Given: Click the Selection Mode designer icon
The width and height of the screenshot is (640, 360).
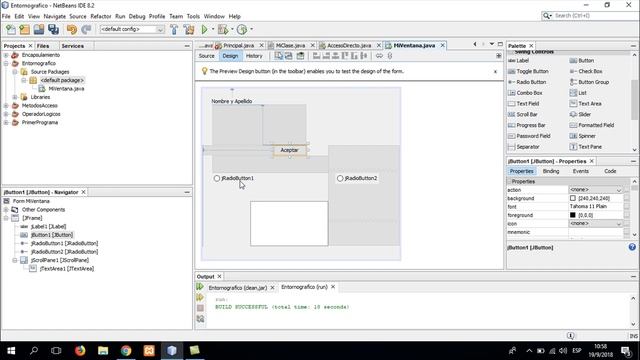Looking at the screenshot, I should [x=278, y=56].
